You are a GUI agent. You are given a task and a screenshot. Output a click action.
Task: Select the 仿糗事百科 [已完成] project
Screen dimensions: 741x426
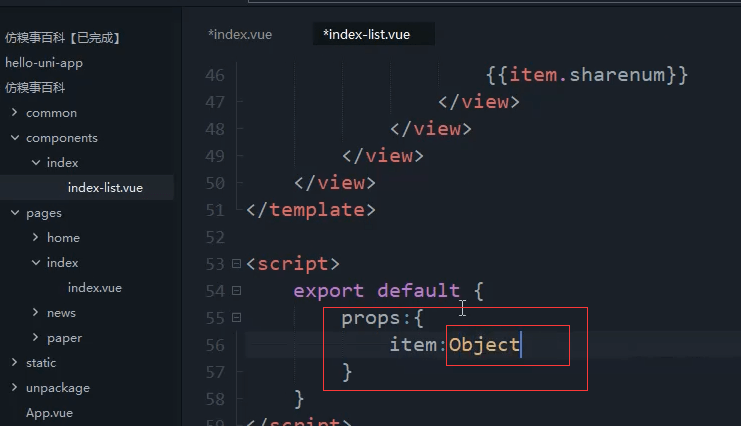(62, 38)
